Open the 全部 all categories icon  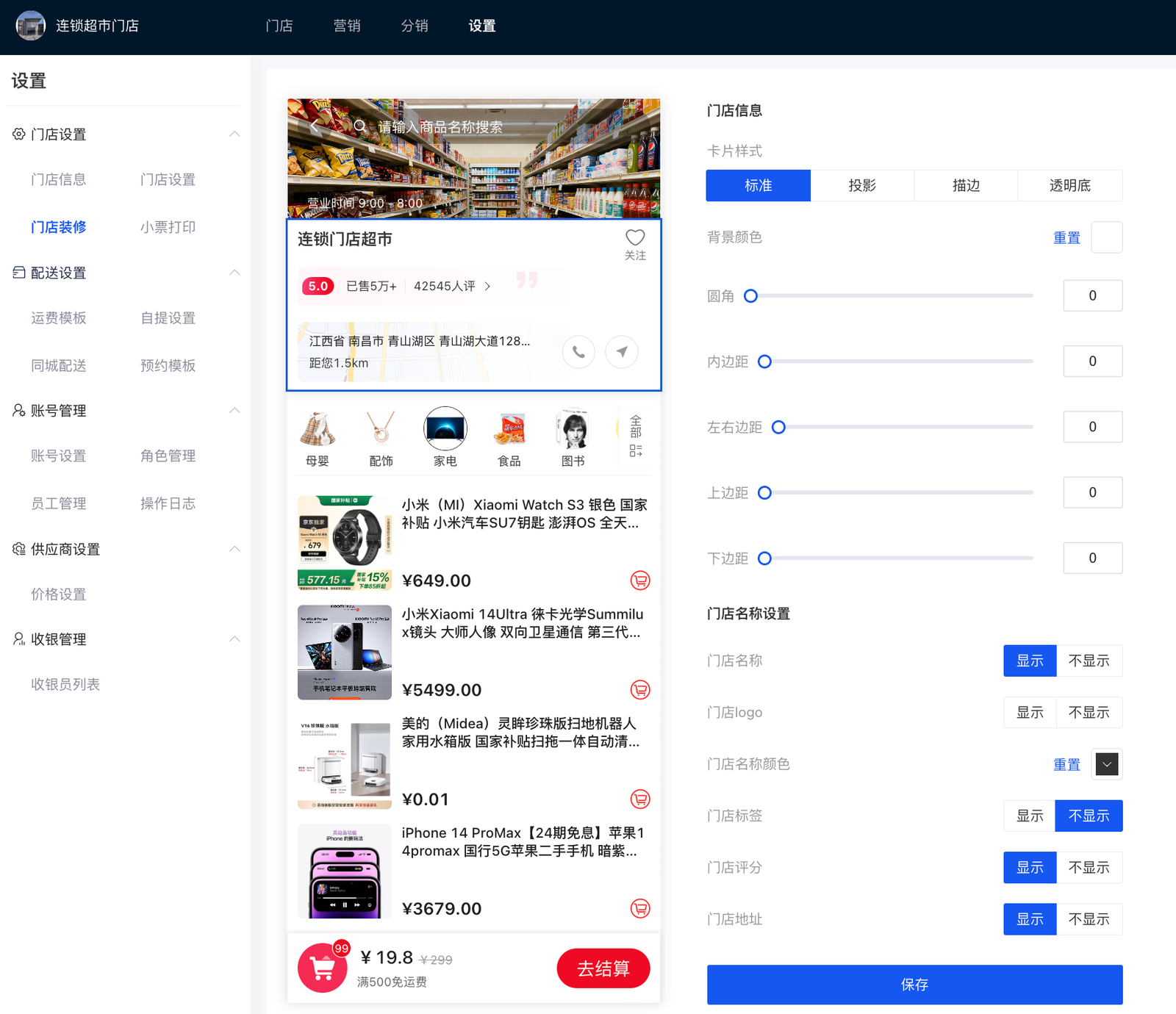pos(636,436)
